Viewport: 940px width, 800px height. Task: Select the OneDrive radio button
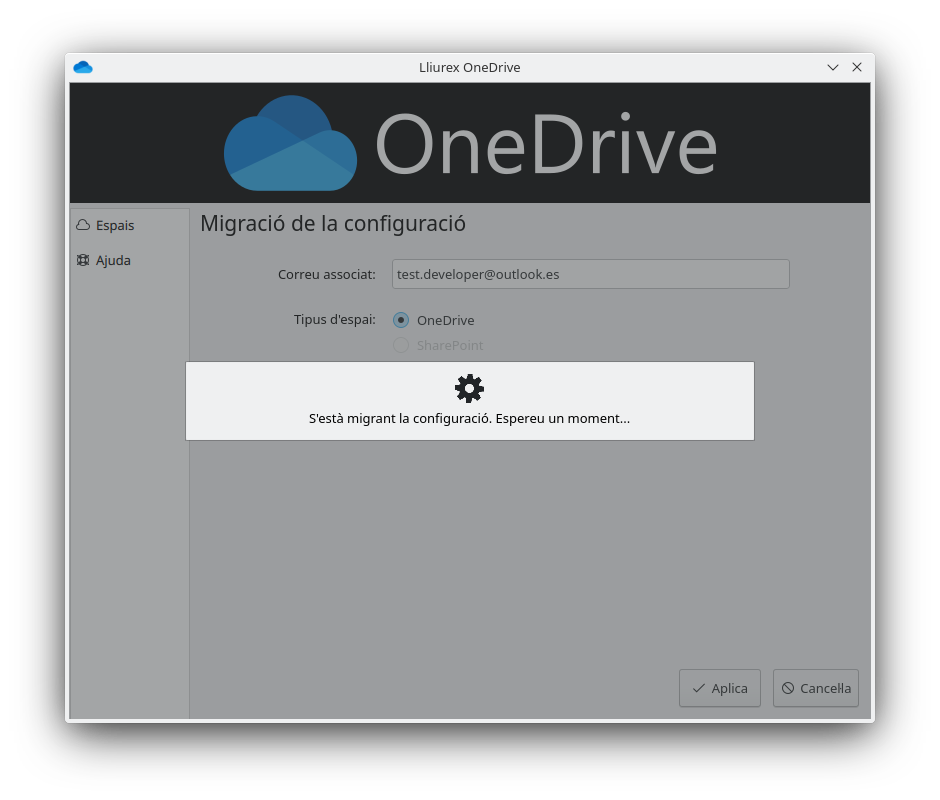click(401, 320)
